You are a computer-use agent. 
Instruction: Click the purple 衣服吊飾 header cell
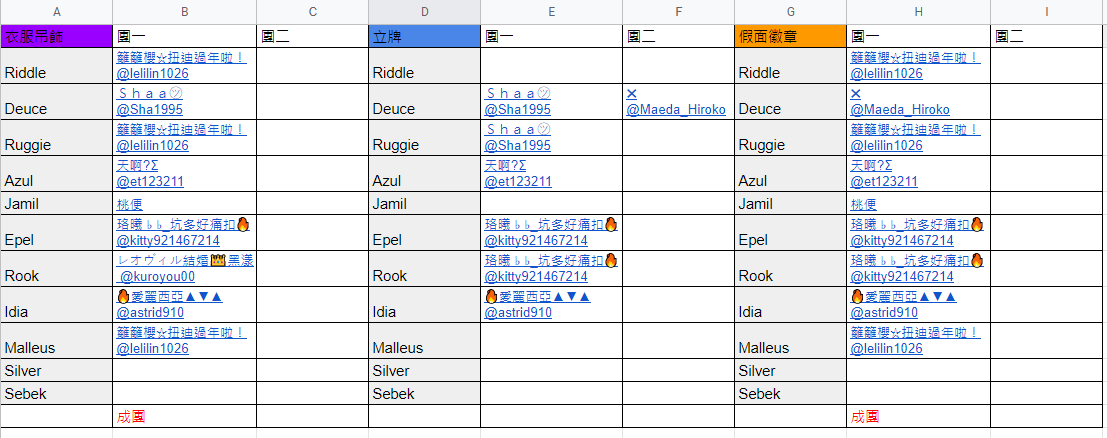coord(56,36)
